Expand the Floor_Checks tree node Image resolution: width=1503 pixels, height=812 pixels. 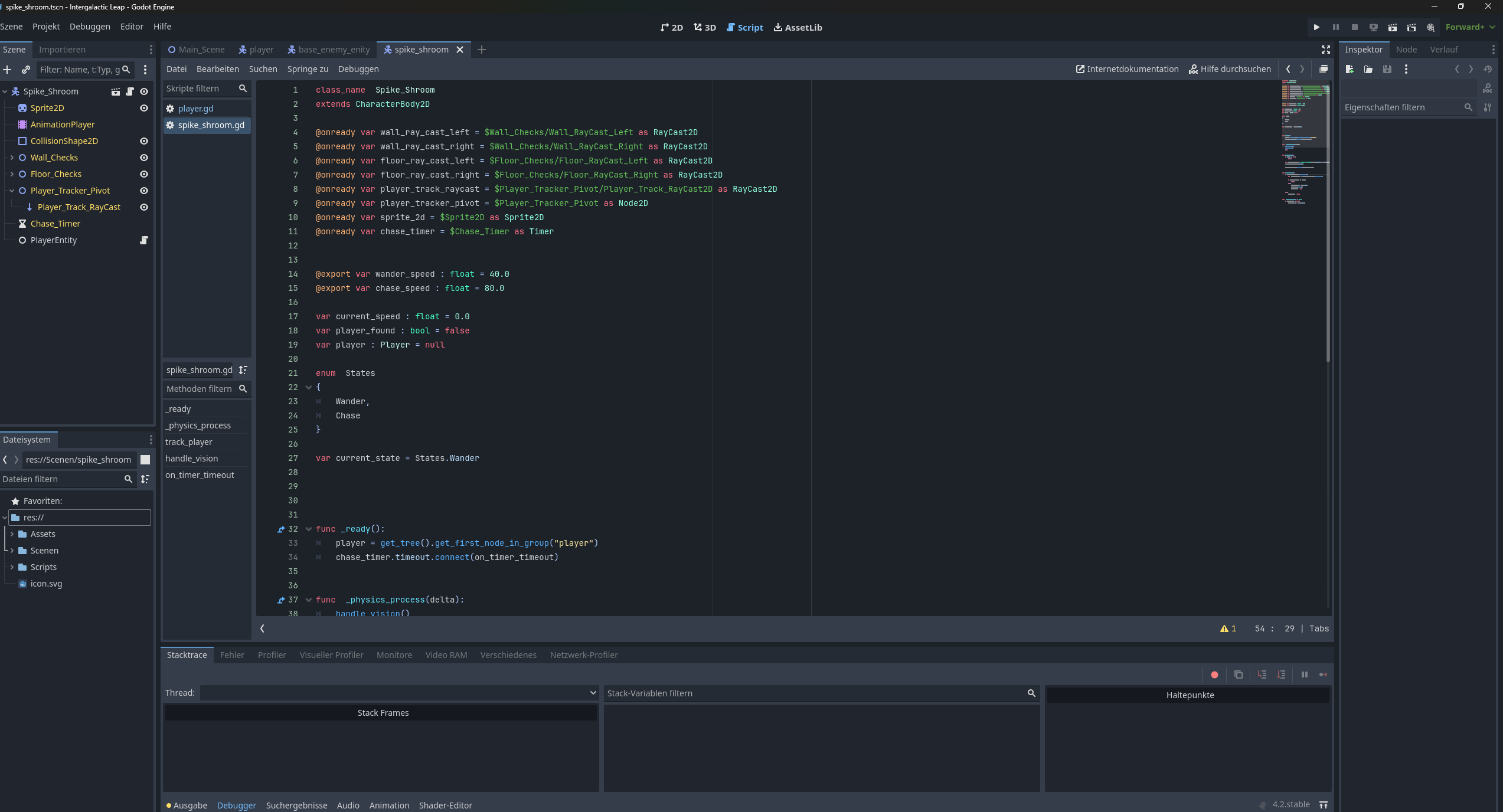click(12, 174)
